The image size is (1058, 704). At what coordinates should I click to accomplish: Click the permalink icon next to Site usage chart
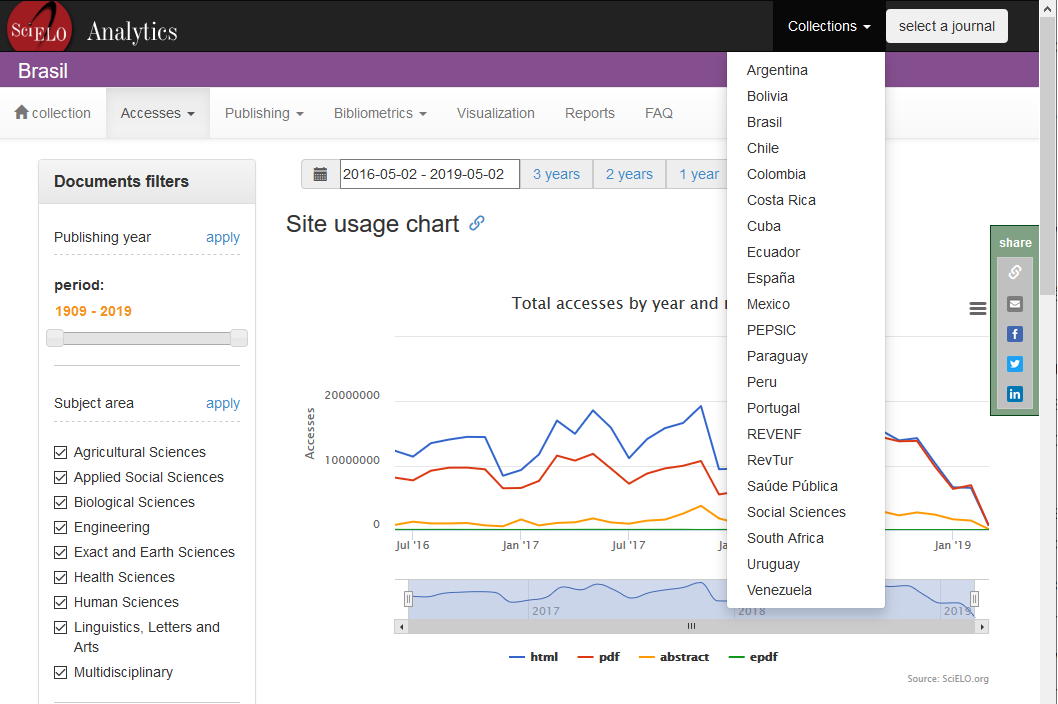[477, 223]
